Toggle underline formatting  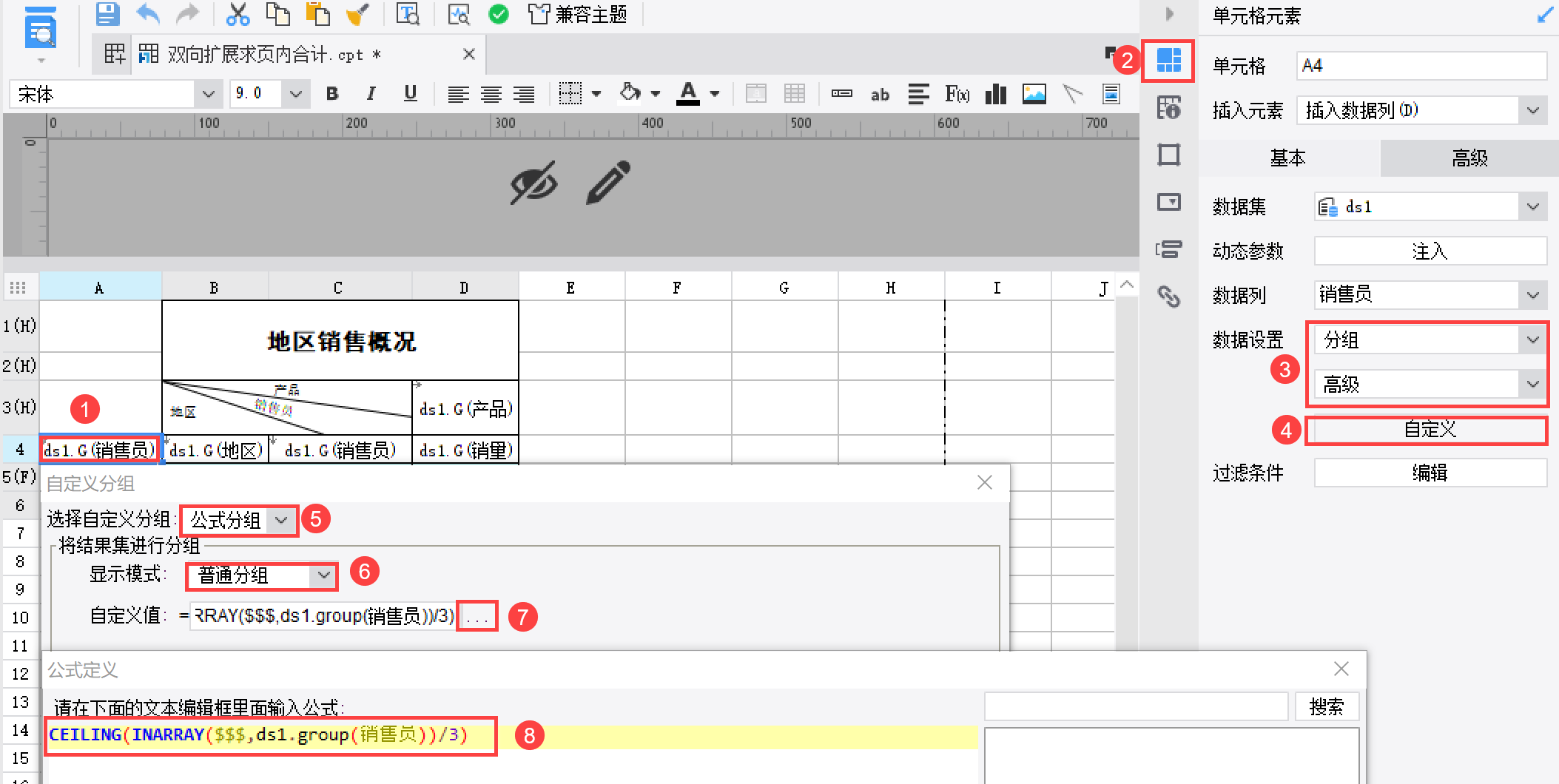coord(411,94)
